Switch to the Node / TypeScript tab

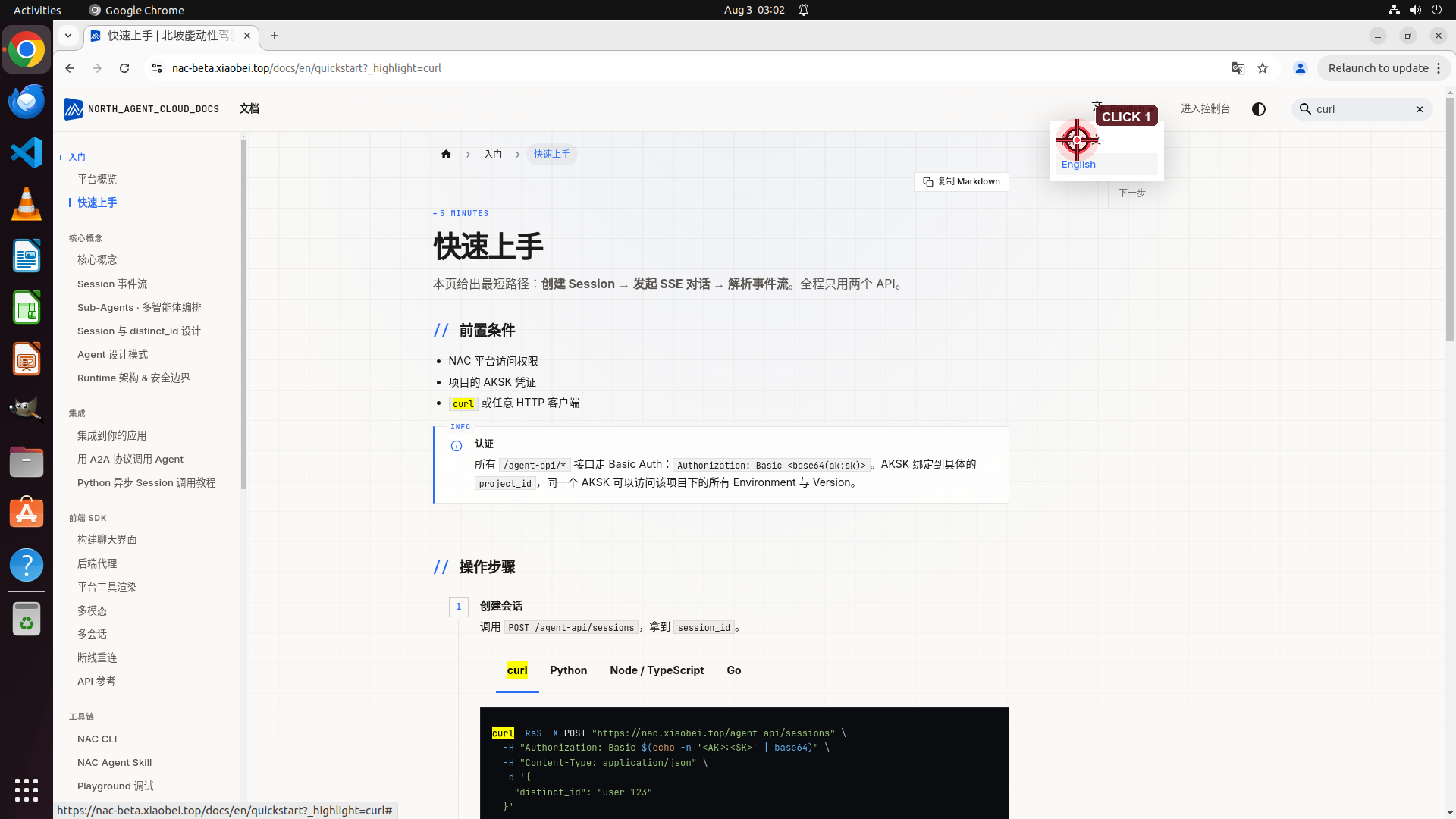[x=657, y=670]
